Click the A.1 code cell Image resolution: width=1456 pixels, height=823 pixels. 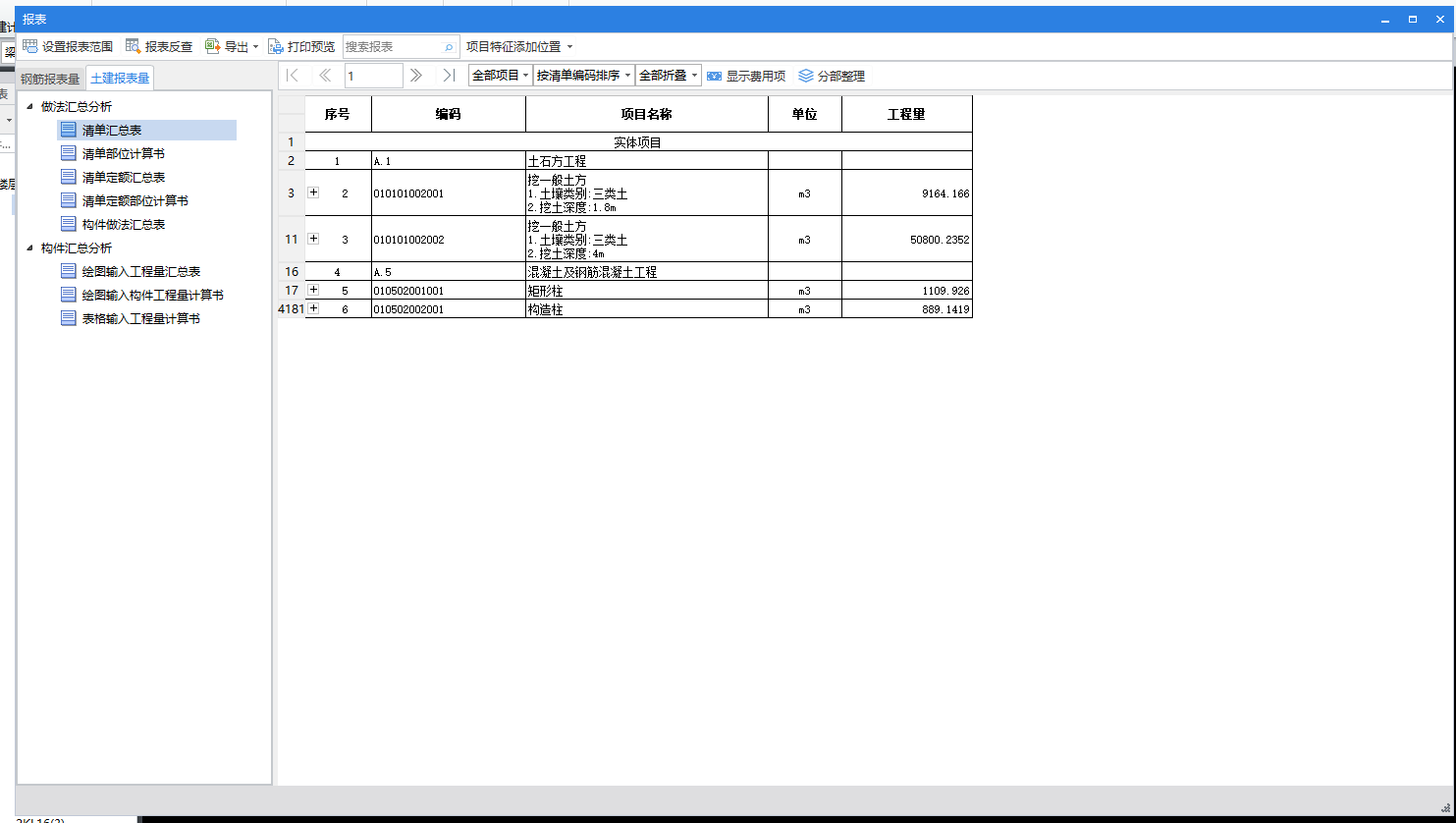[449, 160]
